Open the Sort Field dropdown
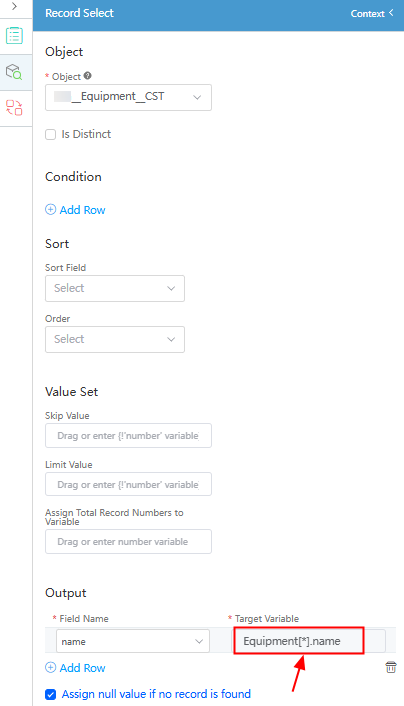The height and width of the screenshot is (706, 404). [x=115, y=289]
